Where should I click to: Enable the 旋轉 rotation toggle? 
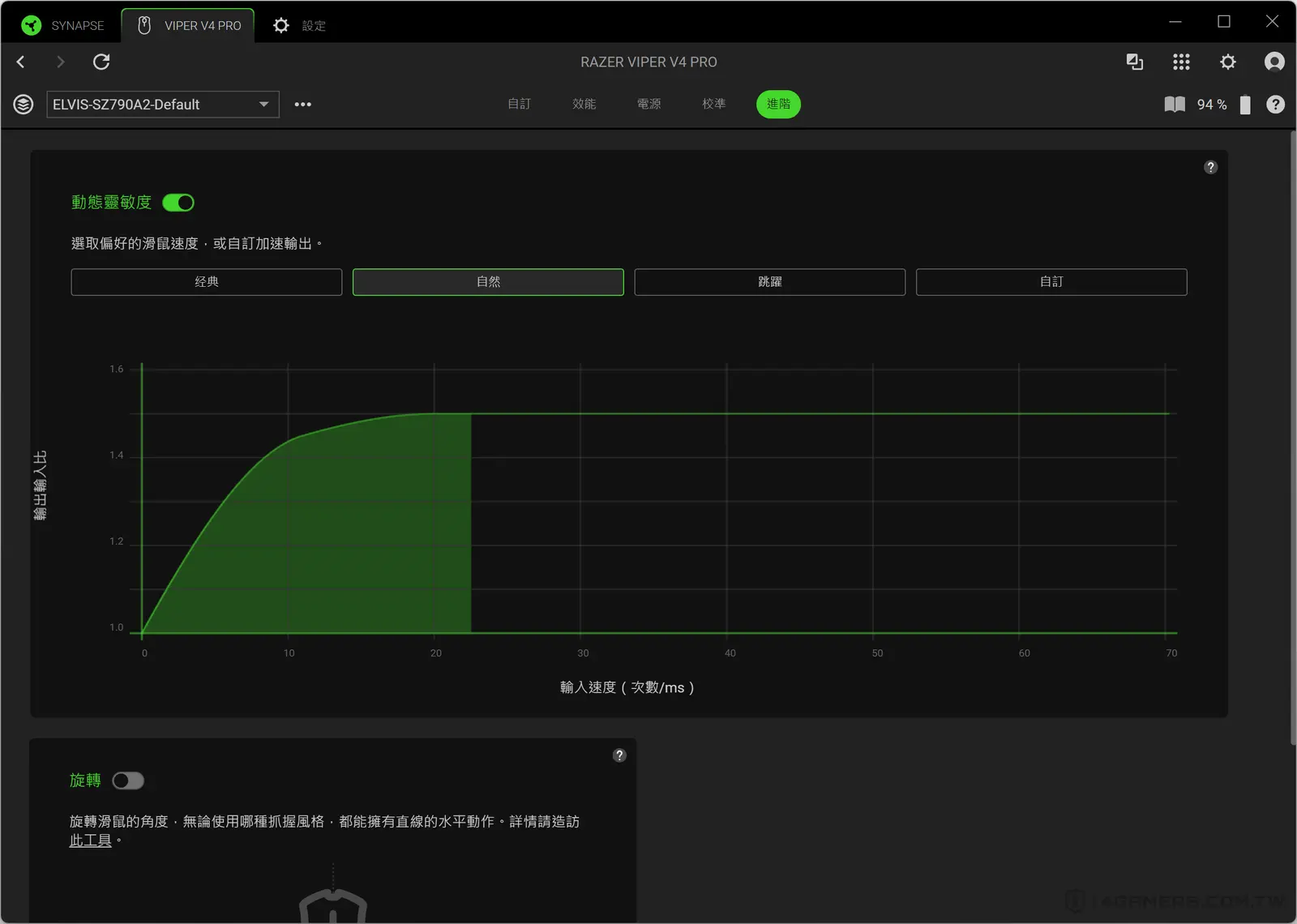click(x=128, y=781)
